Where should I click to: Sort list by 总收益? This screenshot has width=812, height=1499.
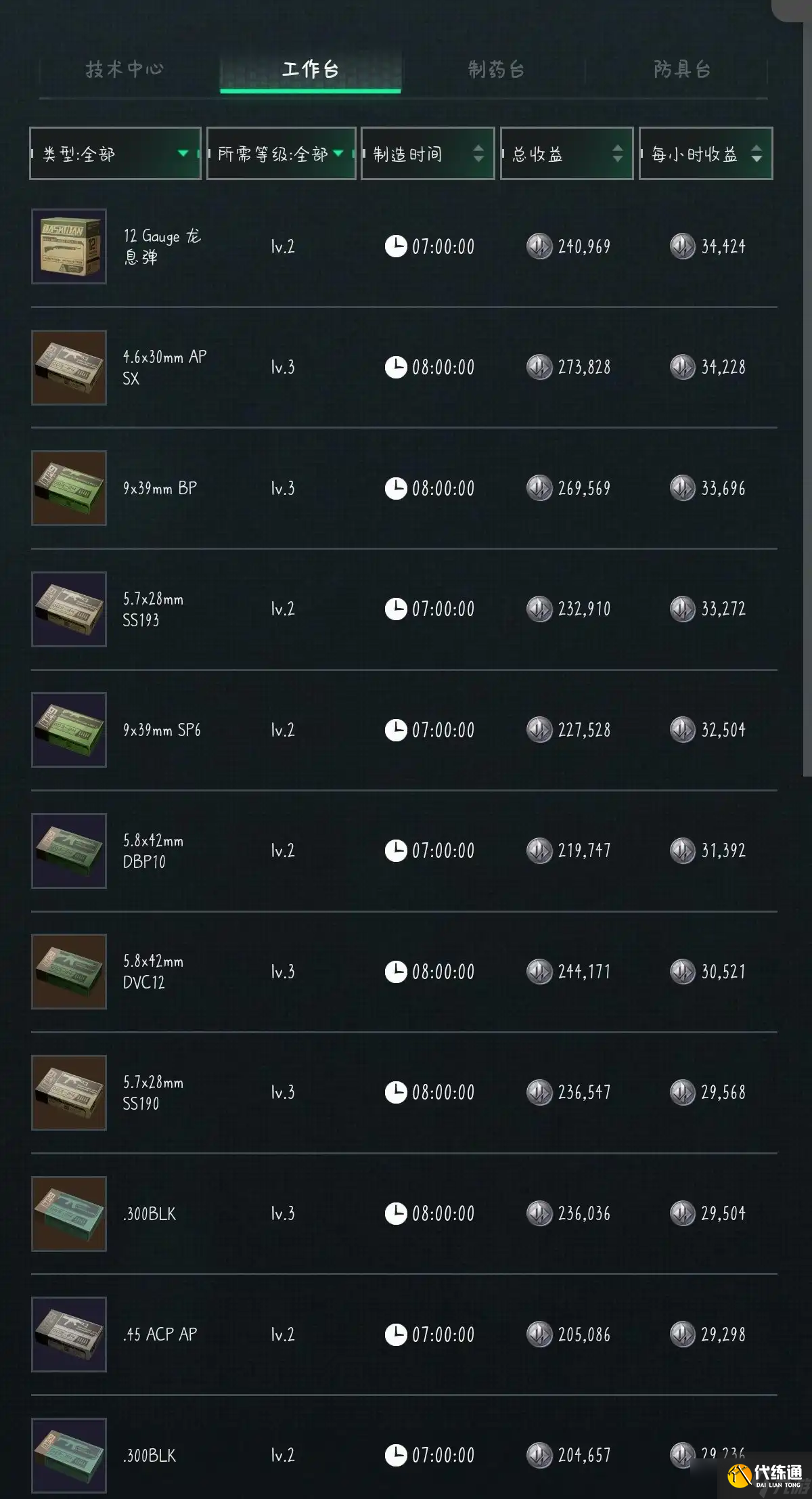(x=566, y=154)
